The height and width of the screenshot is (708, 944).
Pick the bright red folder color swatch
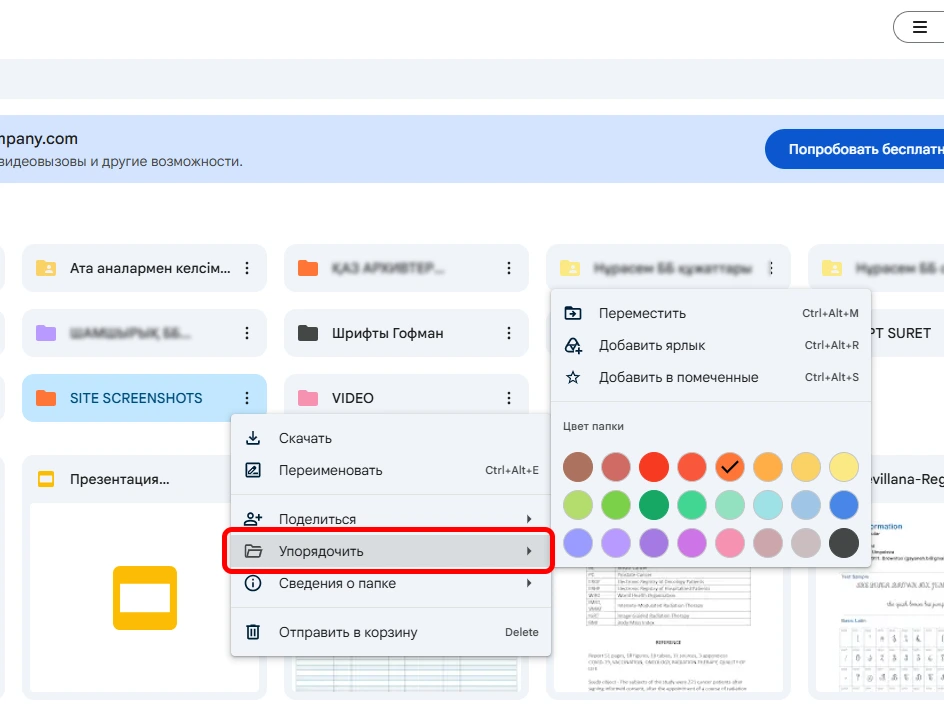pos(654,467)
